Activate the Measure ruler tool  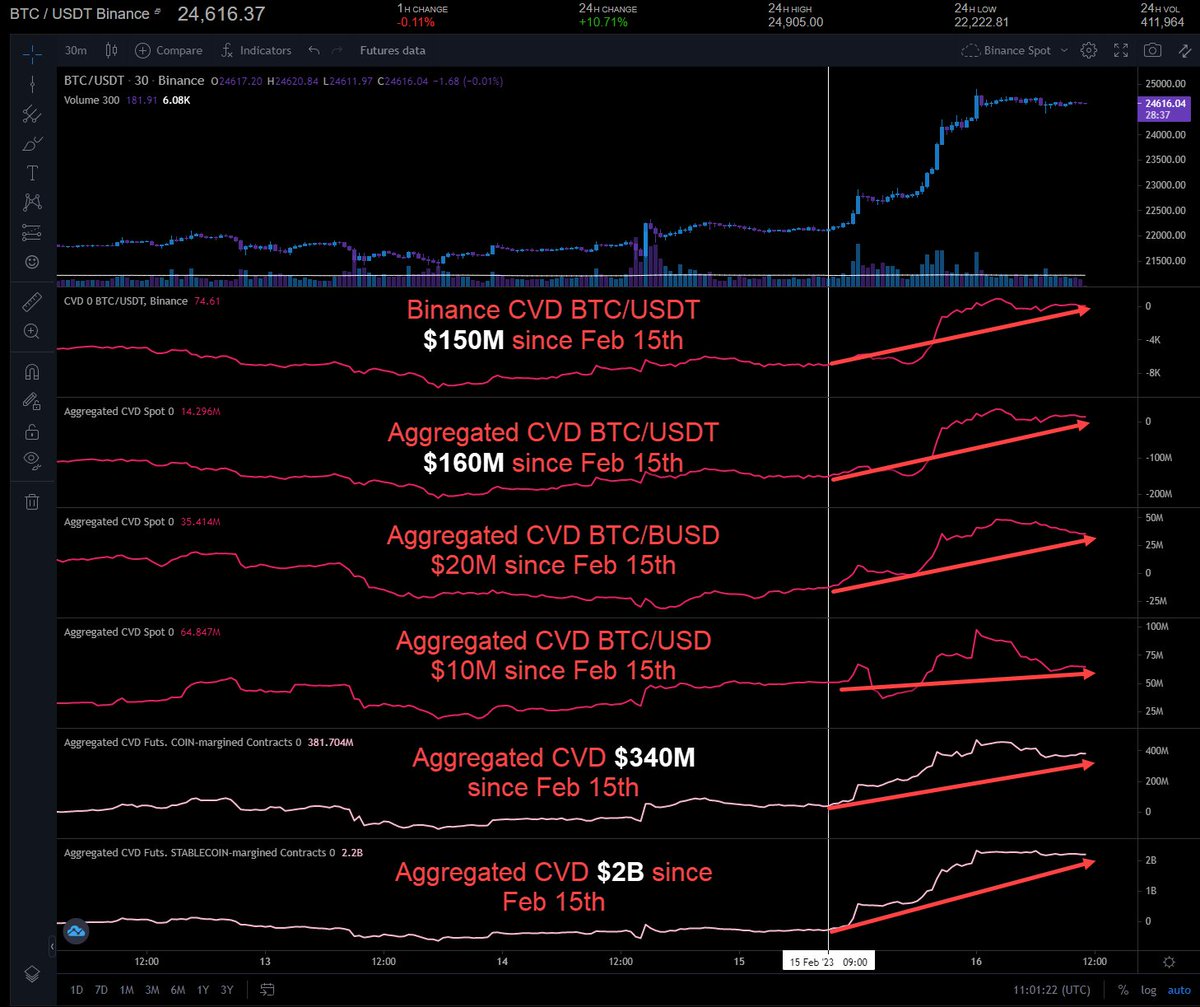tap(31, 301)
